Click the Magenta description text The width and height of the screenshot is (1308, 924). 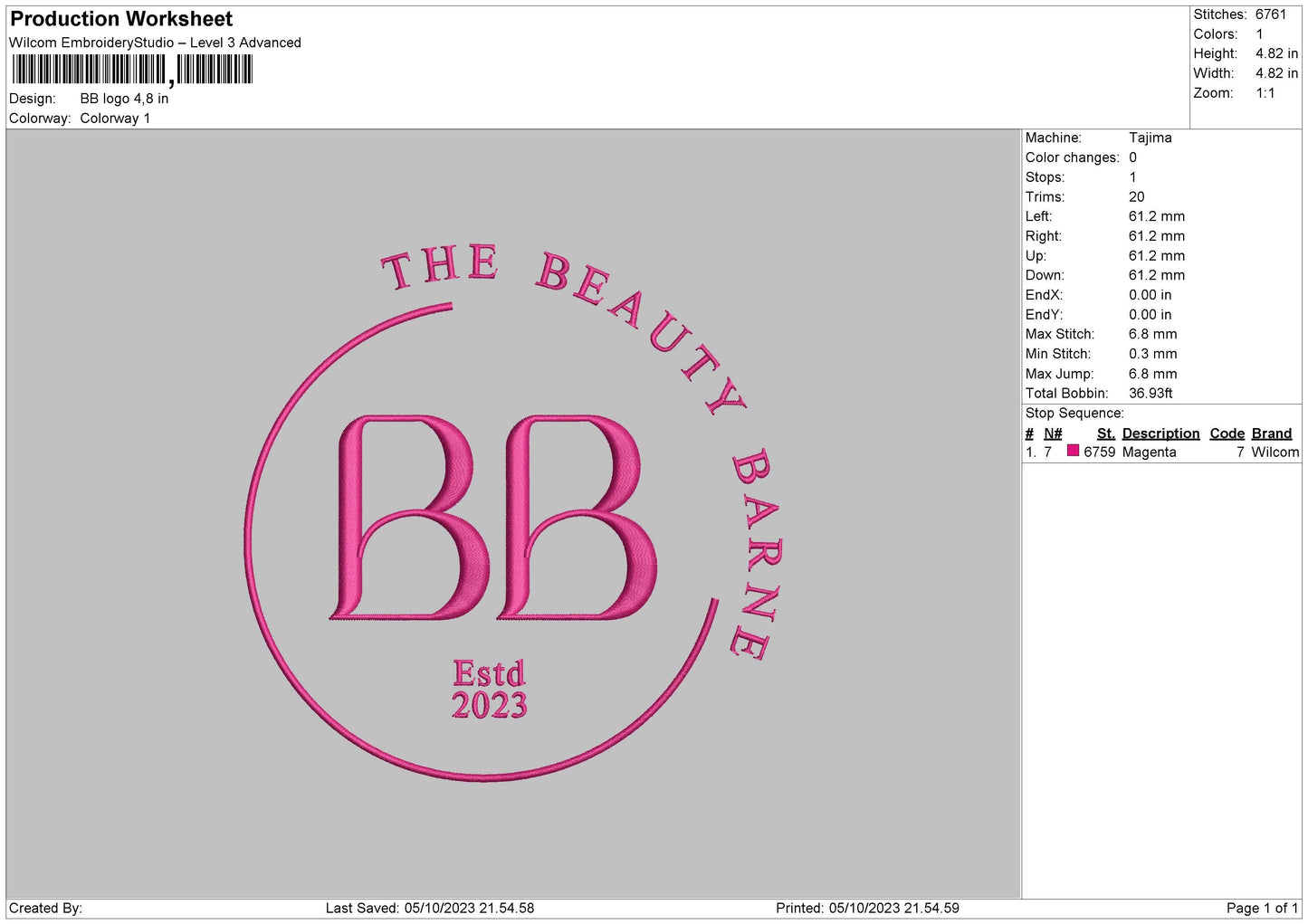pos(1149,452)
